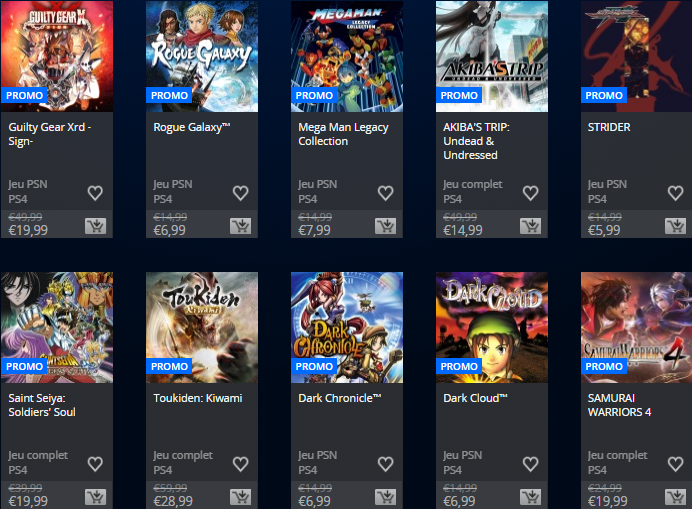Add STRIDER to the shopping cart
This screenshot has height=509, width=692.
675,226
